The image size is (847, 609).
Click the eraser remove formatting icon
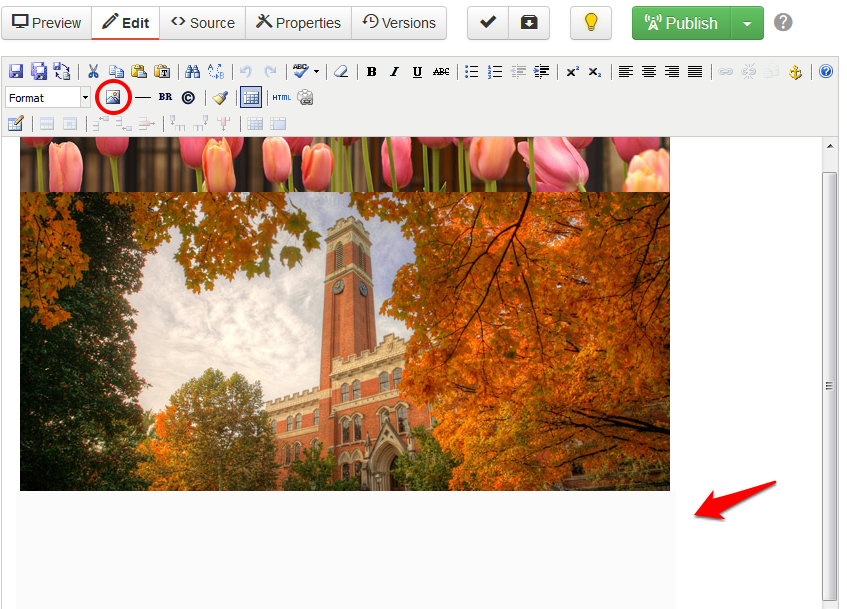pos(341,72)
